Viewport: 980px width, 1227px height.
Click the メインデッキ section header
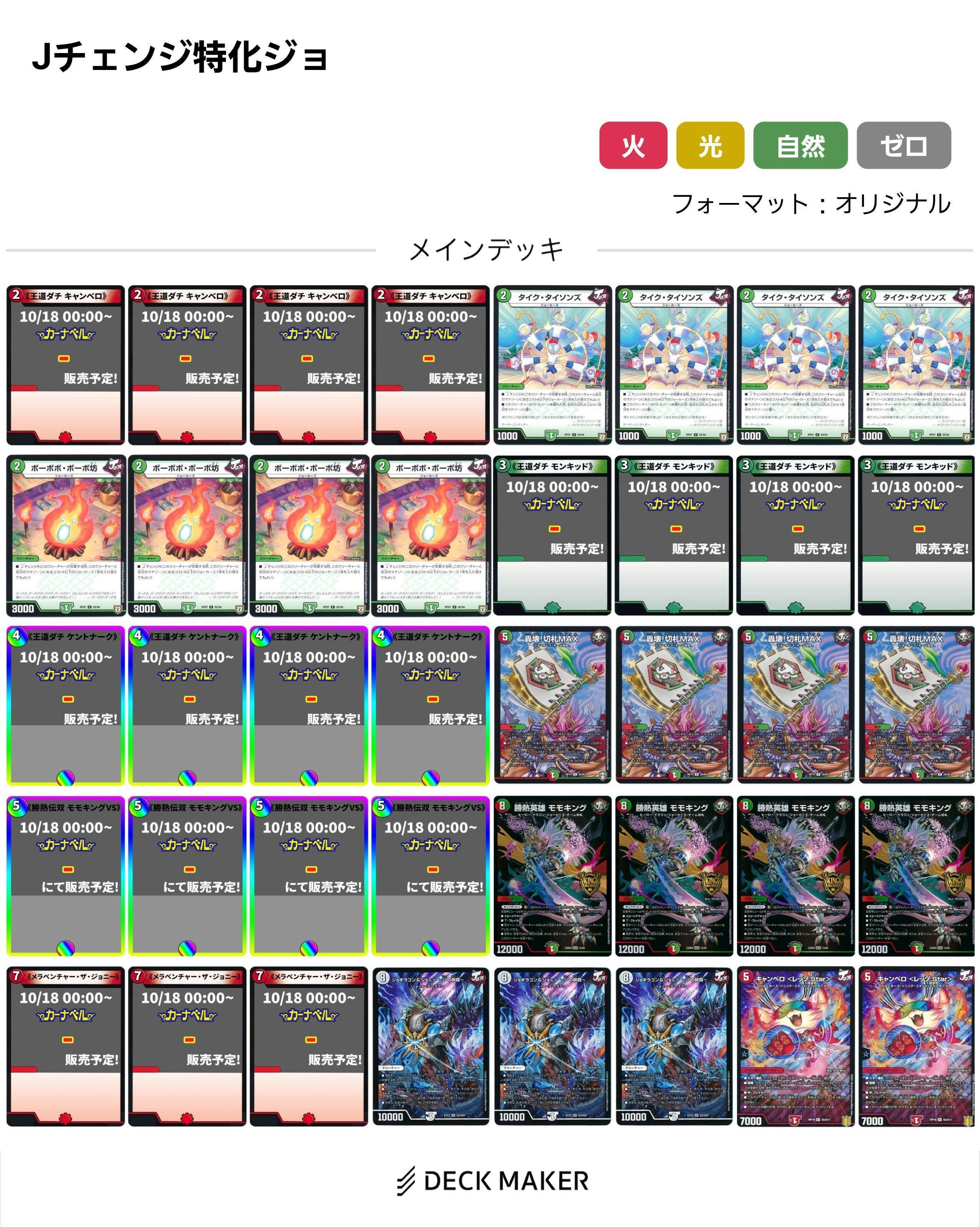tap(487, 249)
